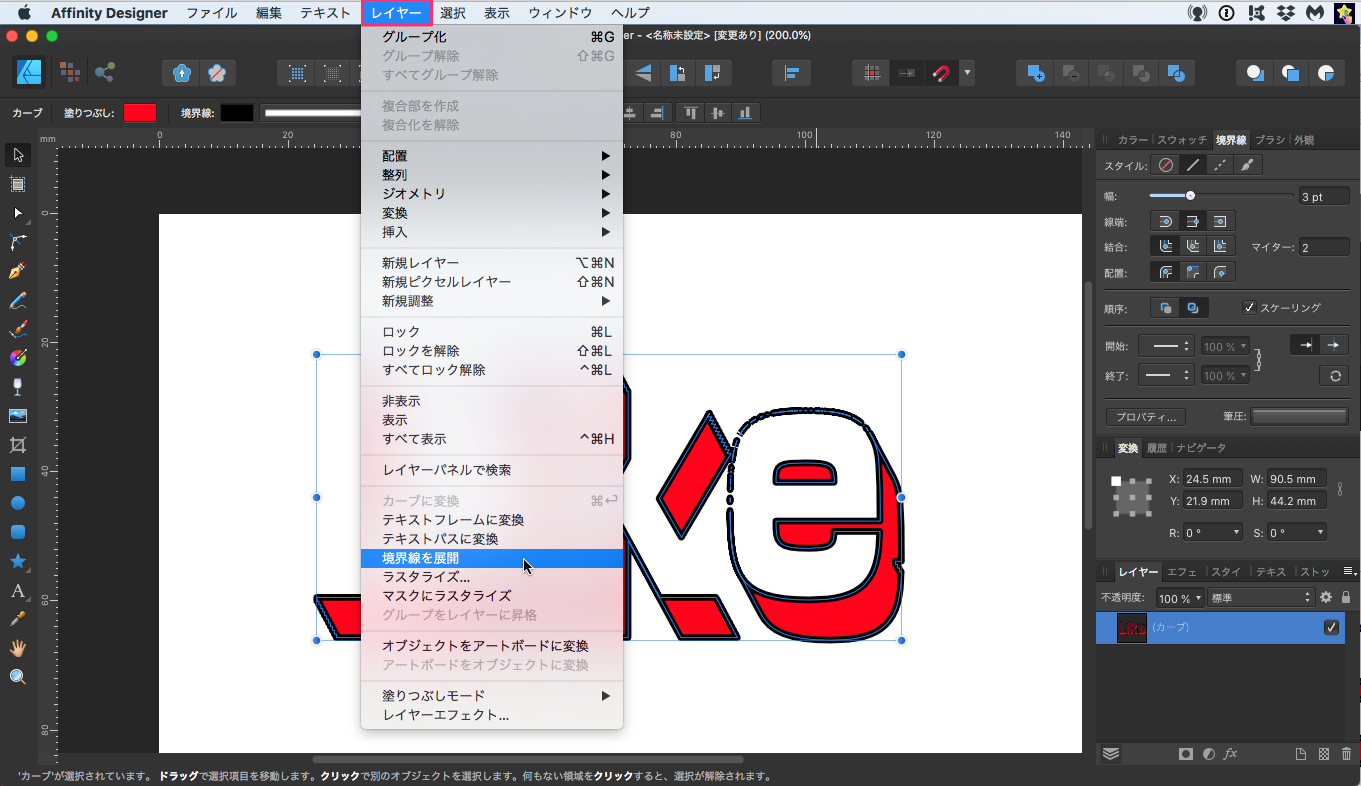
Task: Choose グループ化 menu item
Action: point(491,37)
